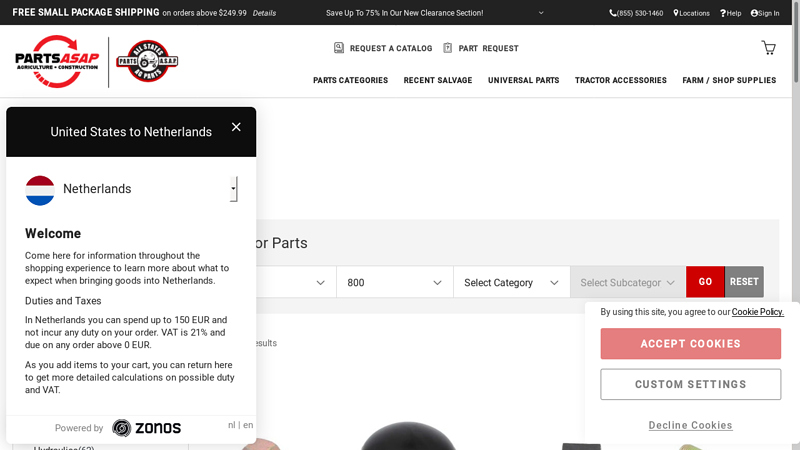Open the Custom Settings cookie button

coord(690,384)
